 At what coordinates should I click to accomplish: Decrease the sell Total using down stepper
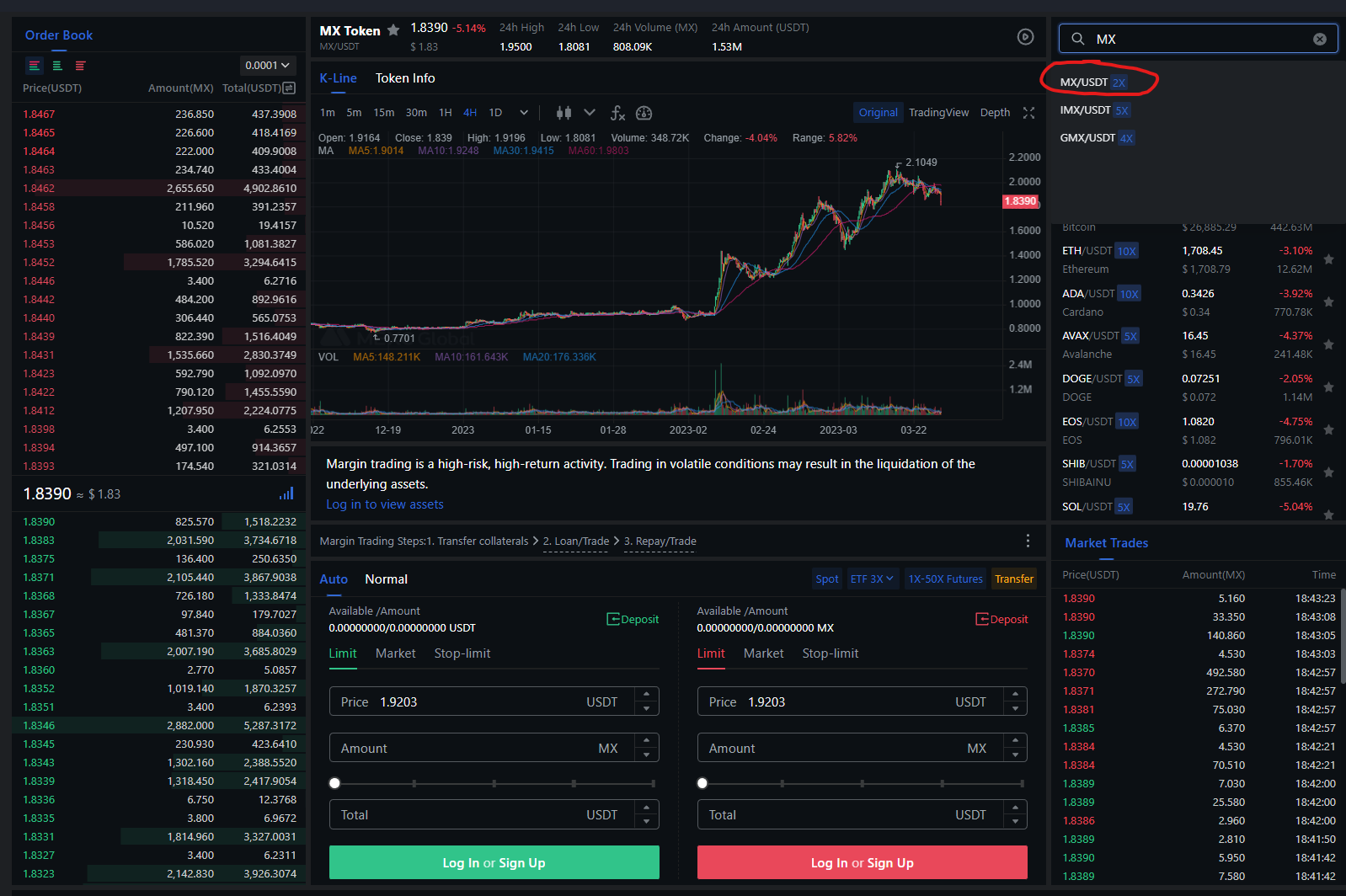point(1015,821)
